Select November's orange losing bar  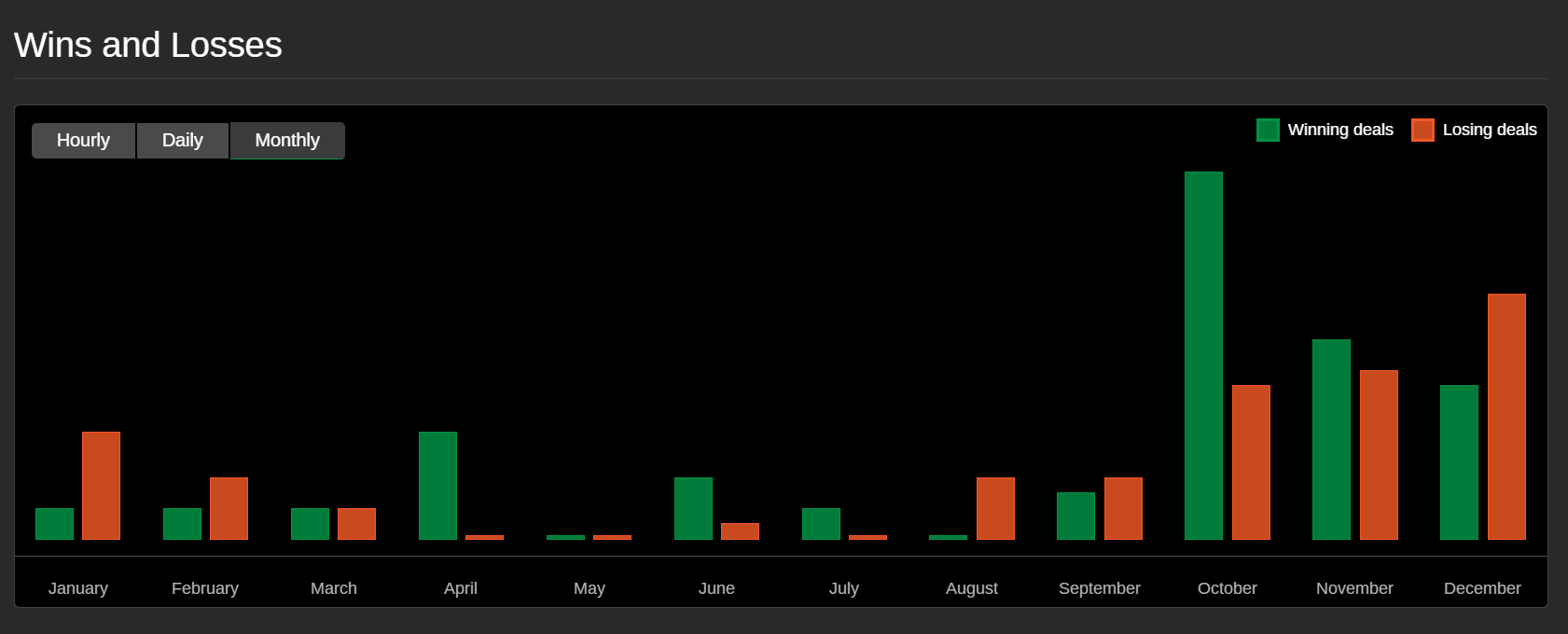[1379, 455]
